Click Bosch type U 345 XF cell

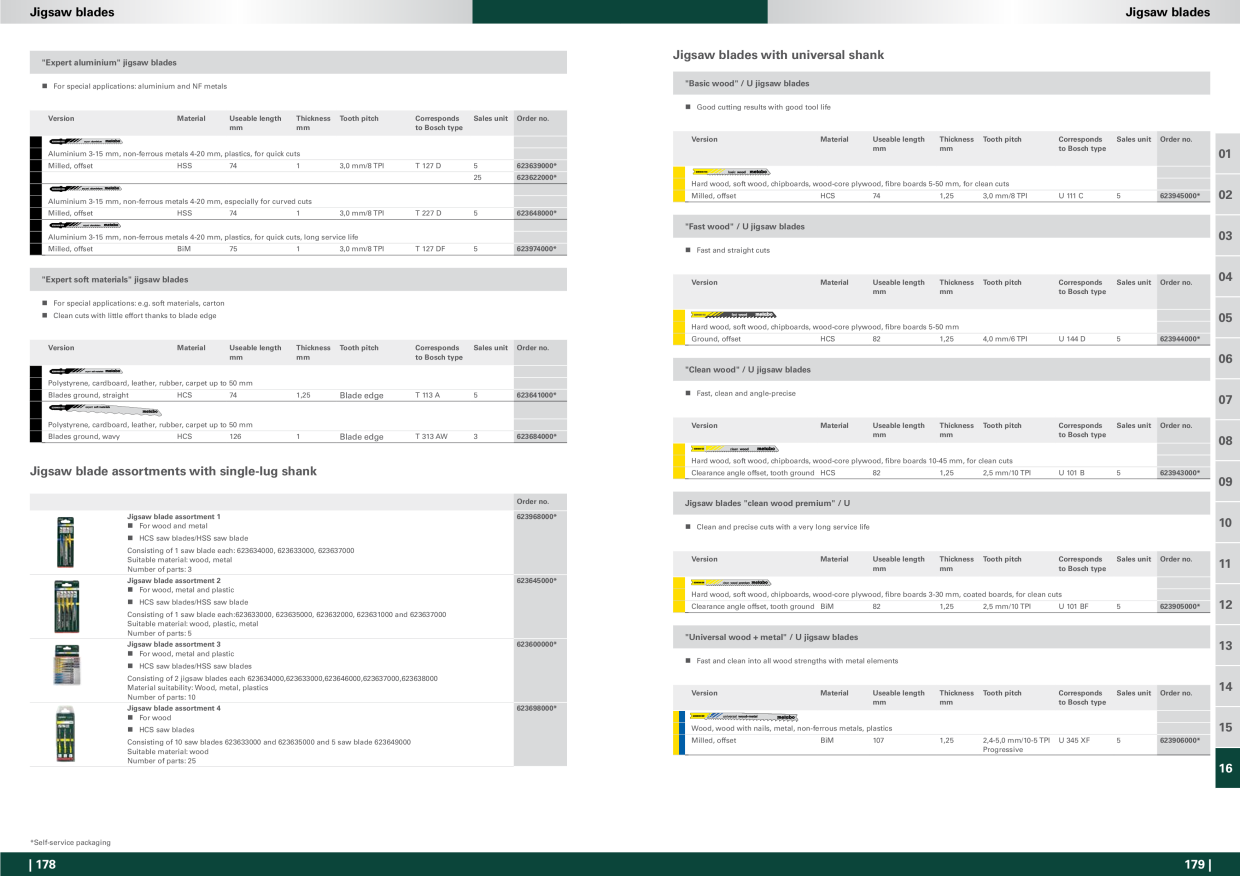click(x=1074, y=741)
